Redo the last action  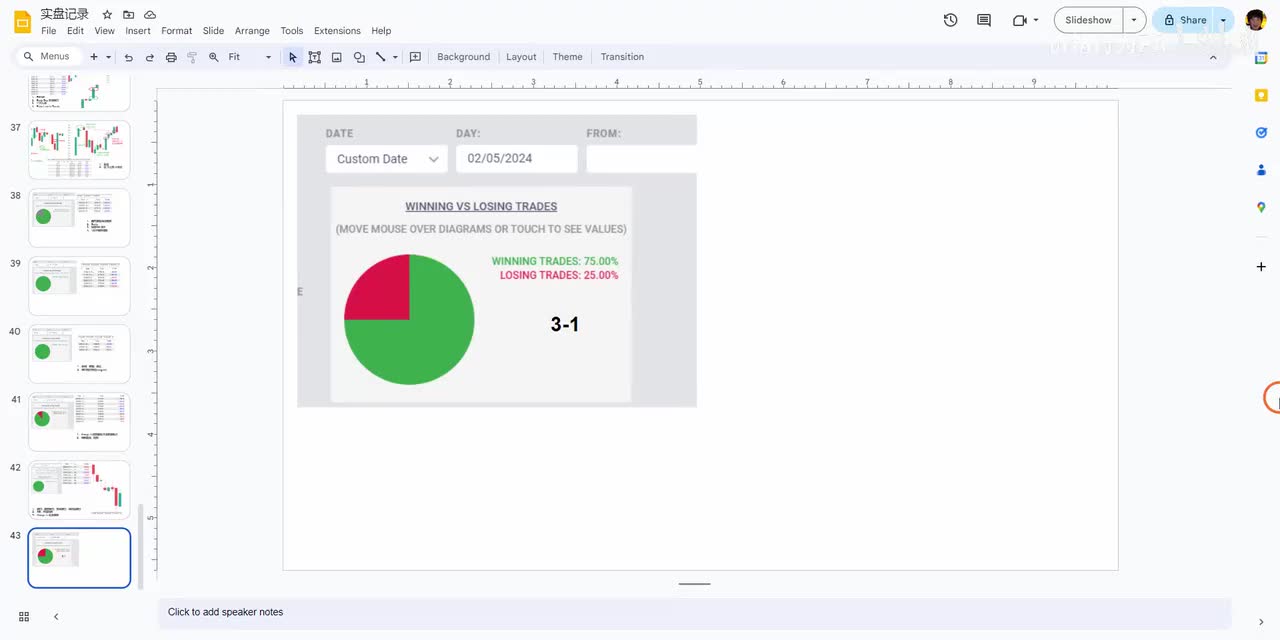(x=149, y=57)
